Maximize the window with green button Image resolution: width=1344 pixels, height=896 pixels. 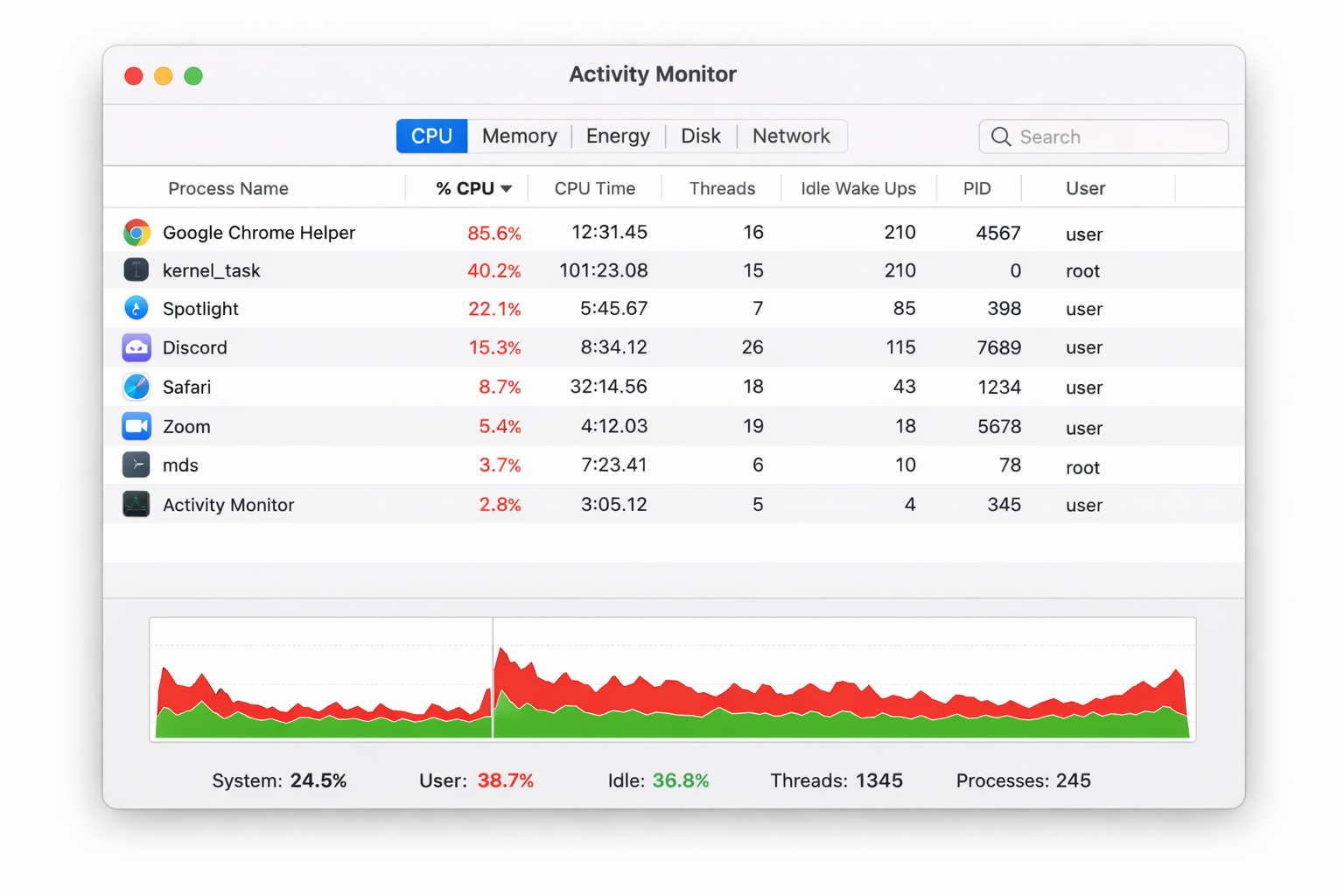(193, 76)
